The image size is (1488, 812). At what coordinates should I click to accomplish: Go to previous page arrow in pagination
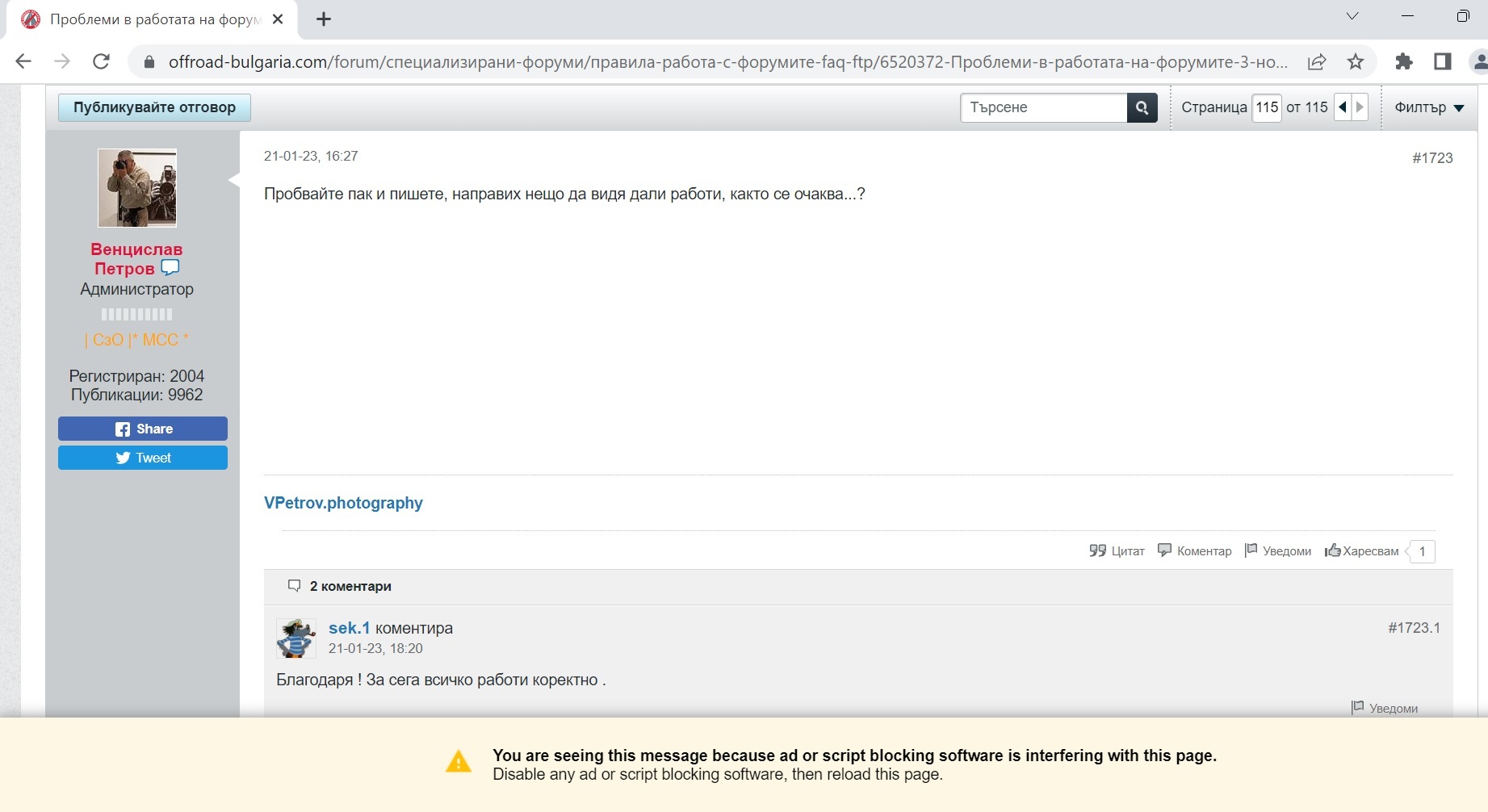[1343, 107]
